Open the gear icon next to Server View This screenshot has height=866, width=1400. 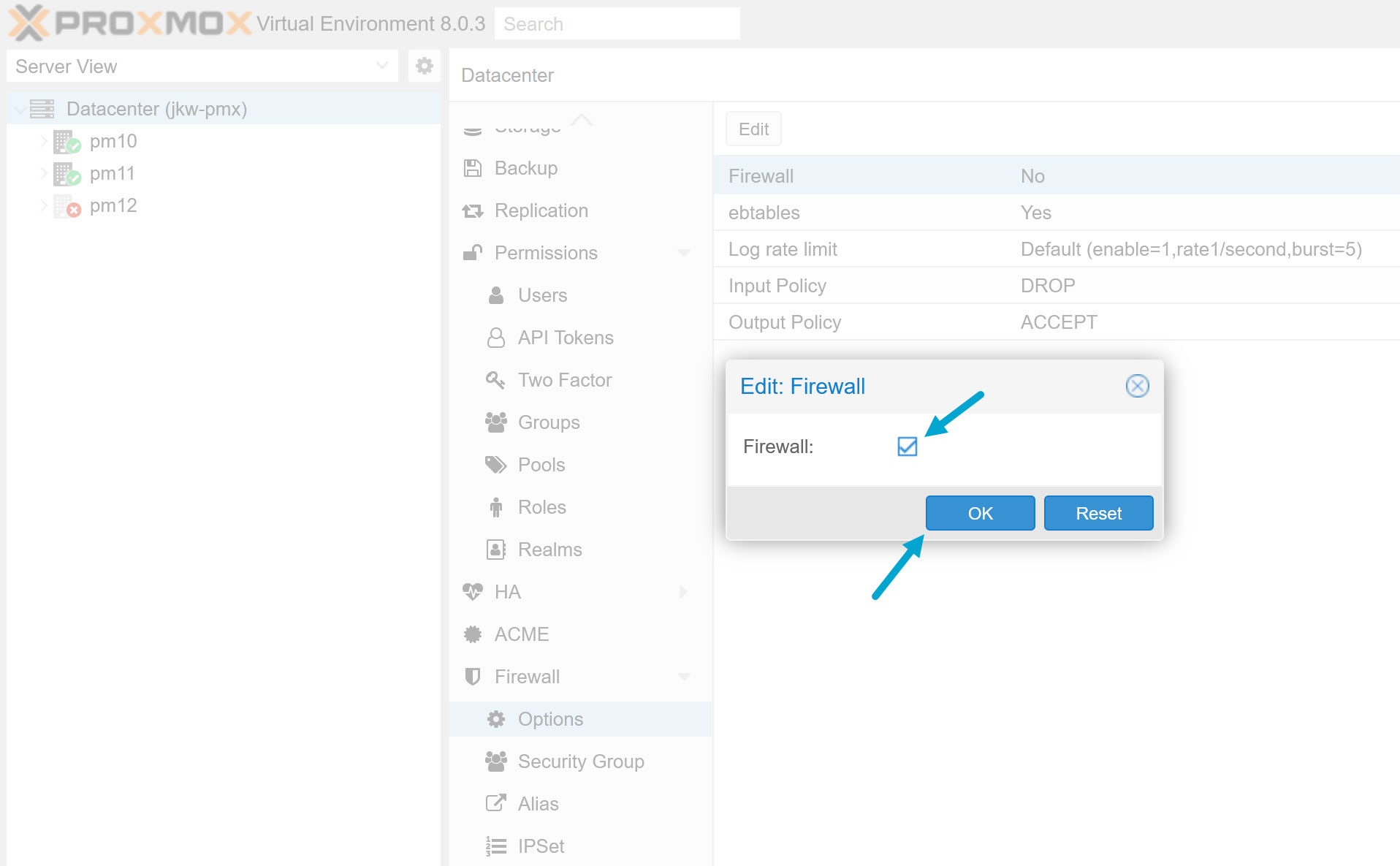click(423, 66)
